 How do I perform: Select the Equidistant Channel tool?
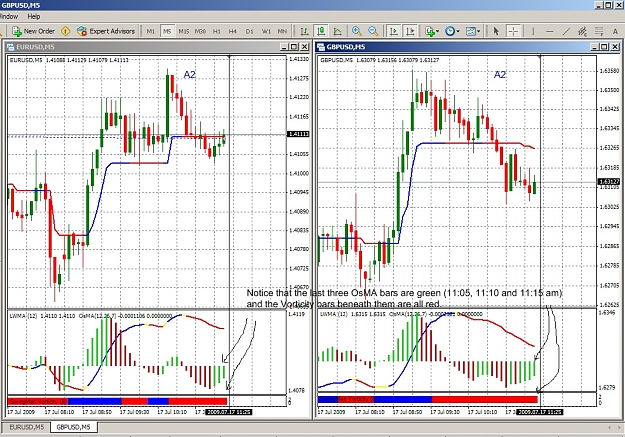pyautogui.click(x=582, y=31)
